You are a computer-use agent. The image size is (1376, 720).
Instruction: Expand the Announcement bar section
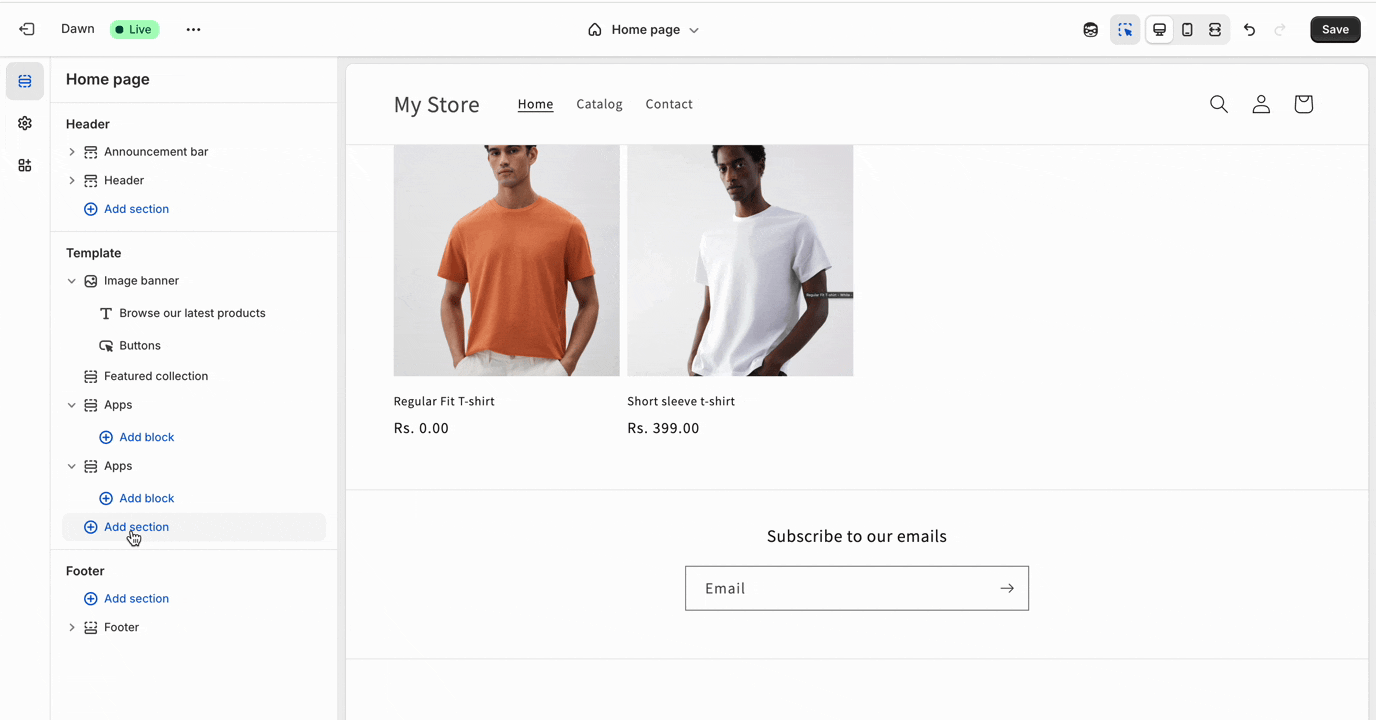click(71, 151)
